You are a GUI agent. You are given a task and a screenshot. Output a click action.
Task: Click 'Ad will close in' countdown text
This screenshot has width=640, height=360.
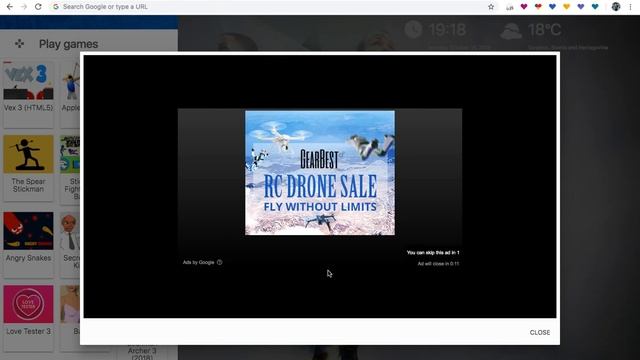(438, 264)
